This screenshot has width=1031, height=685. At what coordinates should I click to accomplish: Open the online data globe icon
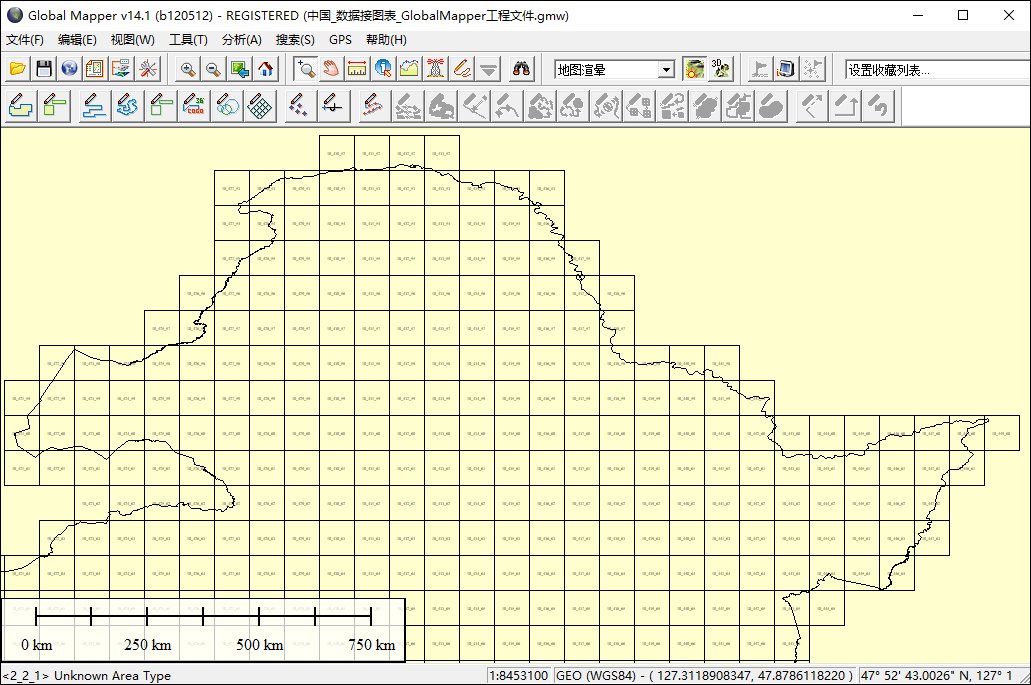point(69,69)
